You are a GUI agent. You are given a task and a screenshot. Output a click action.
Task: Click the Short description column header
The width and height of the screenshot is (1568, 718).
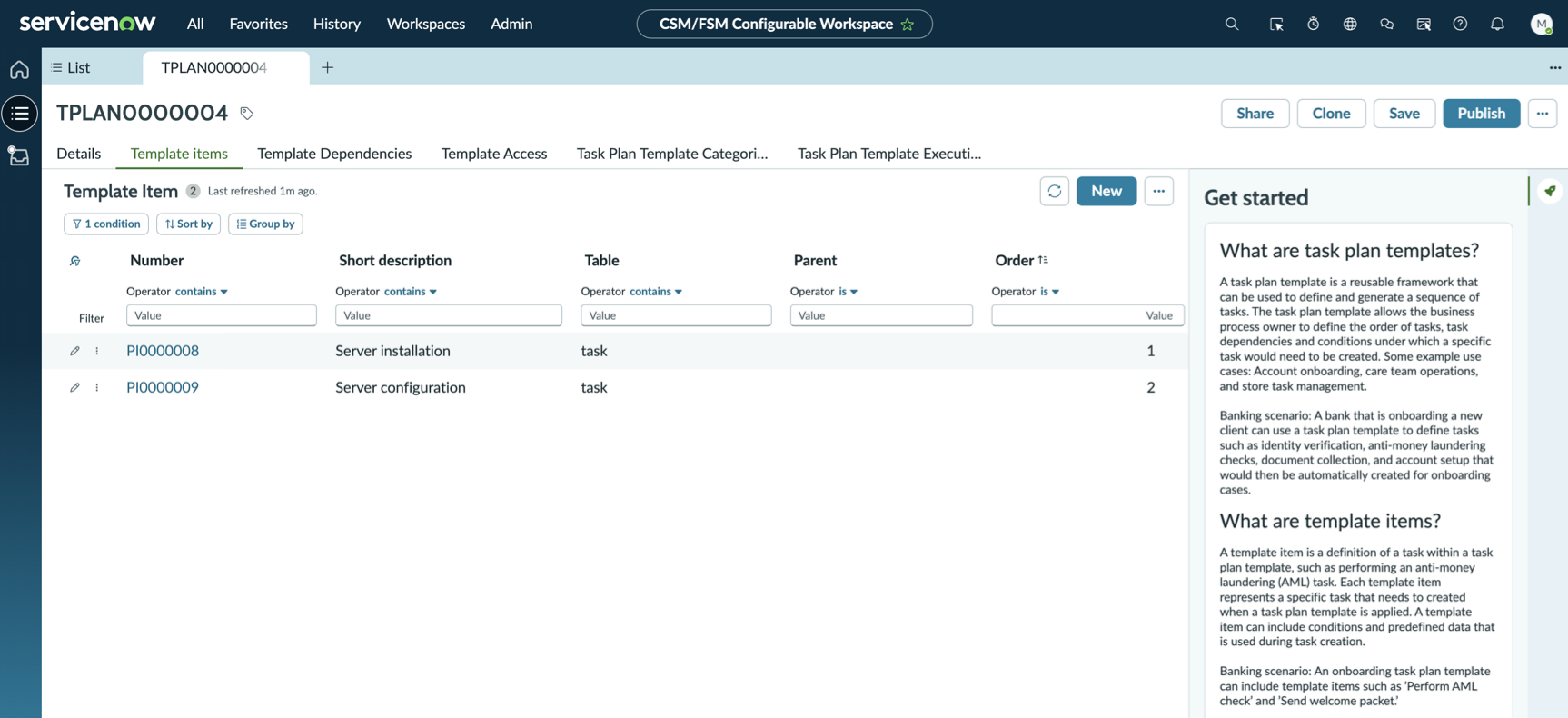click(x=395, y=260)
